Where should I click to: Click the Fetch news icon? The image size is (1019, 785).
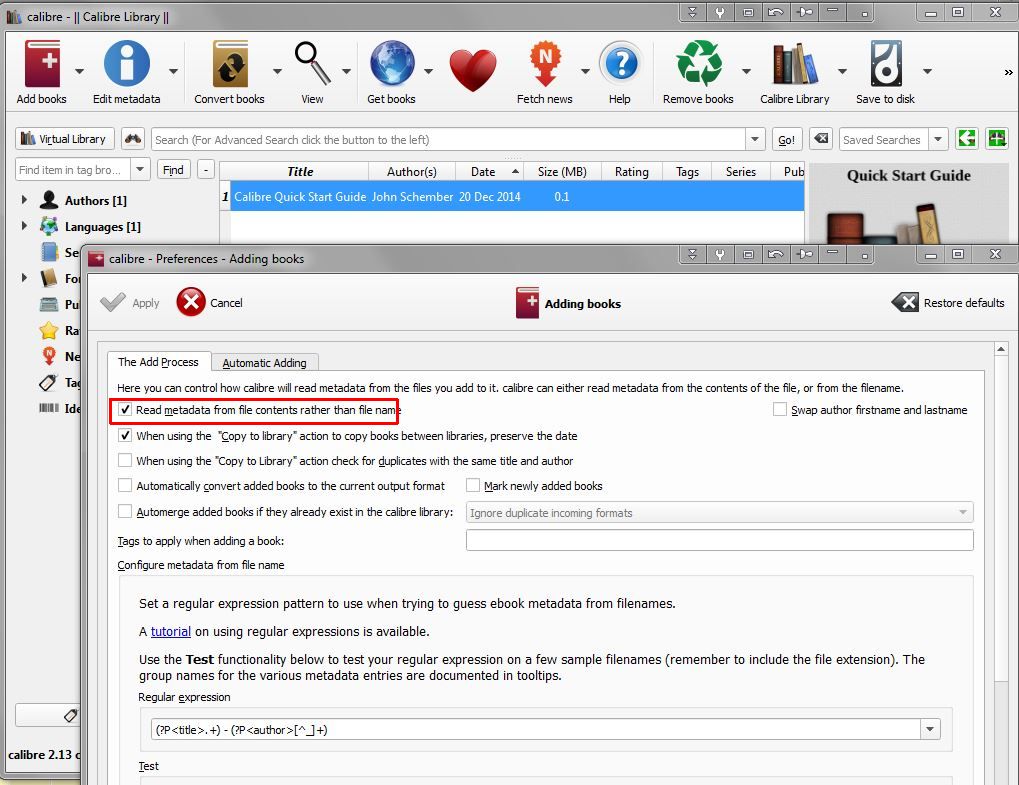point(545,64)
